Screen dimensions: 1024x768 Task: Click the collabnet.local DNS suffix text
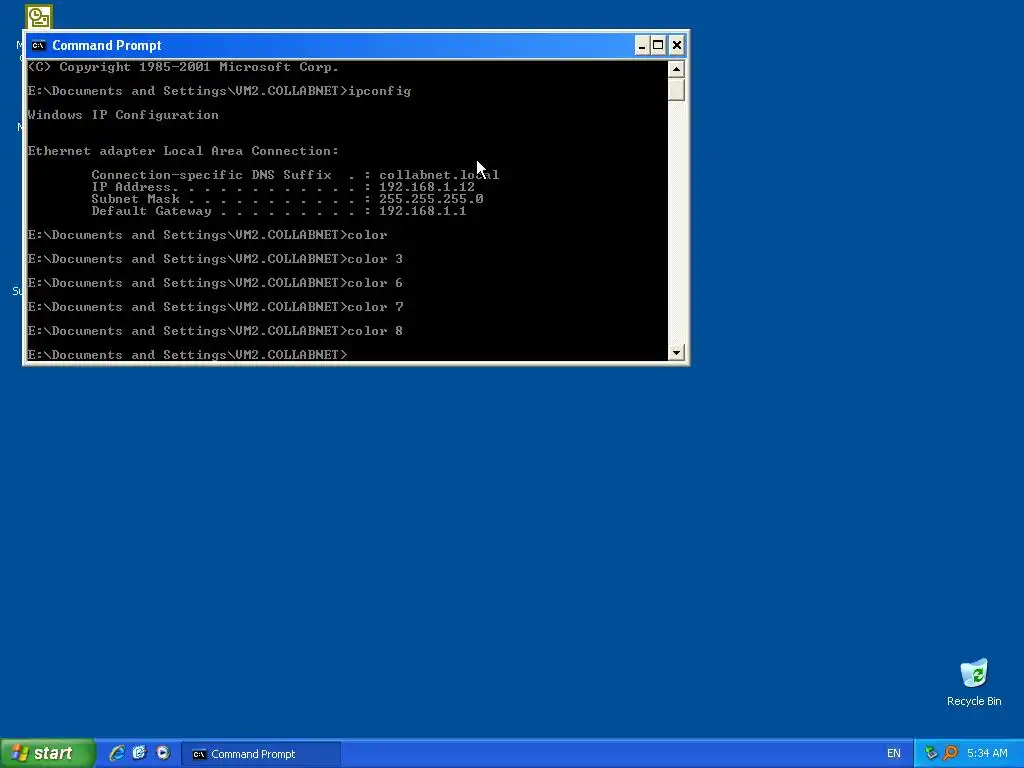click(439, 175)
